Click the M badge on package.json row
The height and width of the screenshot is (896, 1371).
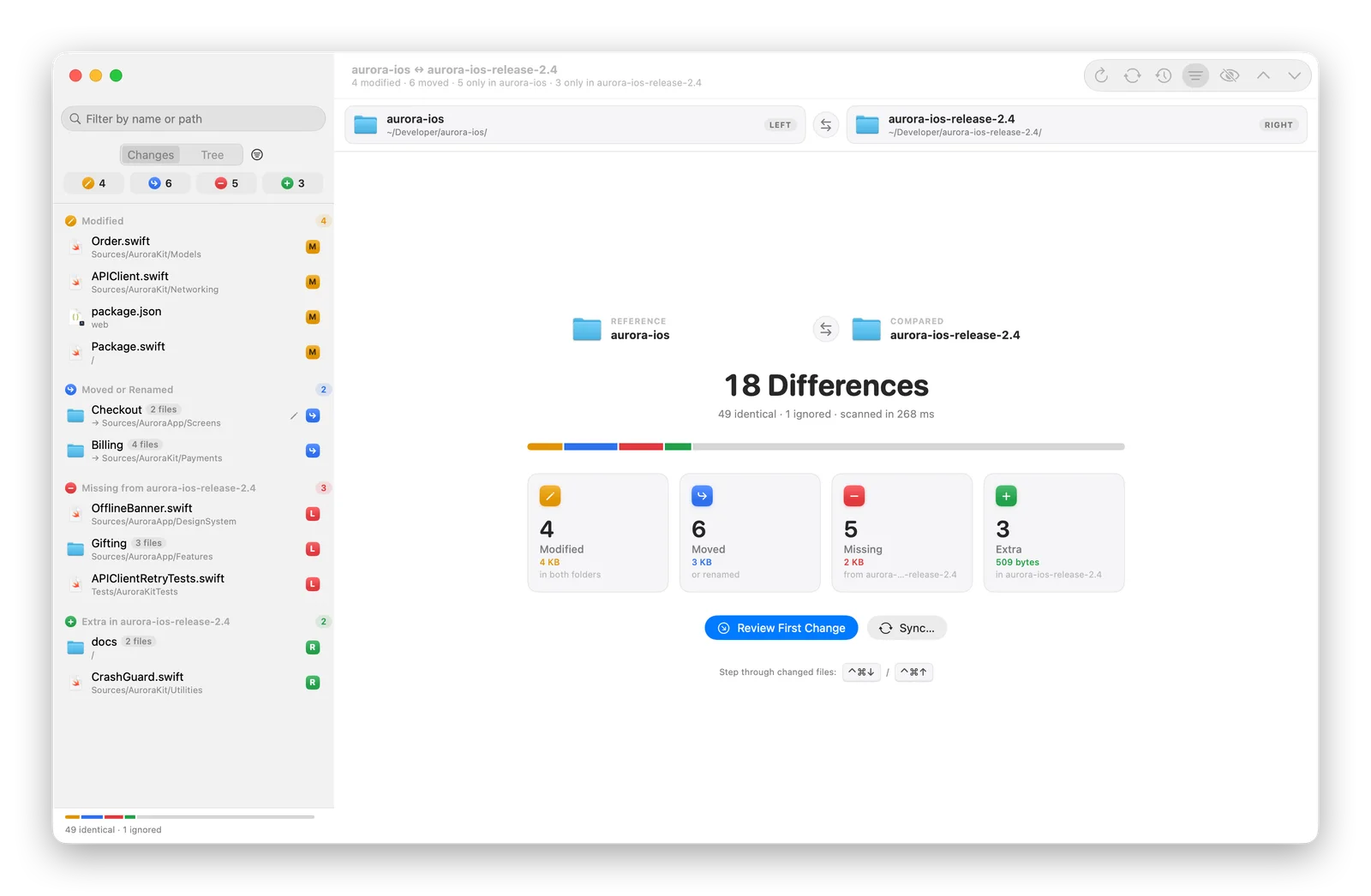click(x=313, y=318)
